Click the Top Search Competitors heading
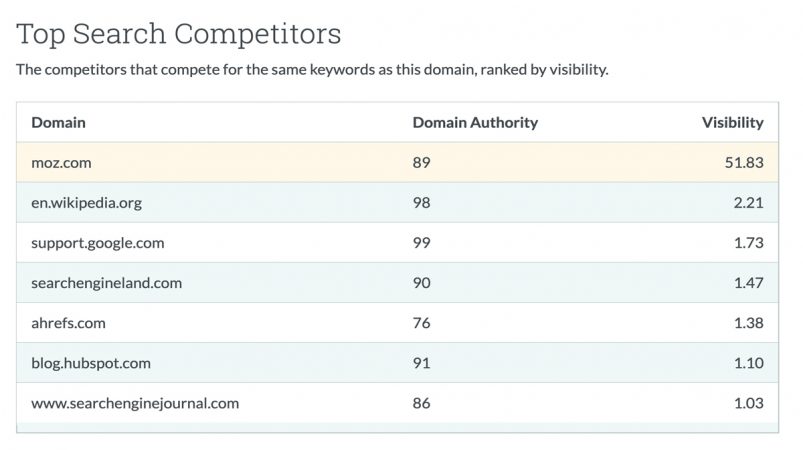Viewport: 803px width, 450px height. point(178,34)
